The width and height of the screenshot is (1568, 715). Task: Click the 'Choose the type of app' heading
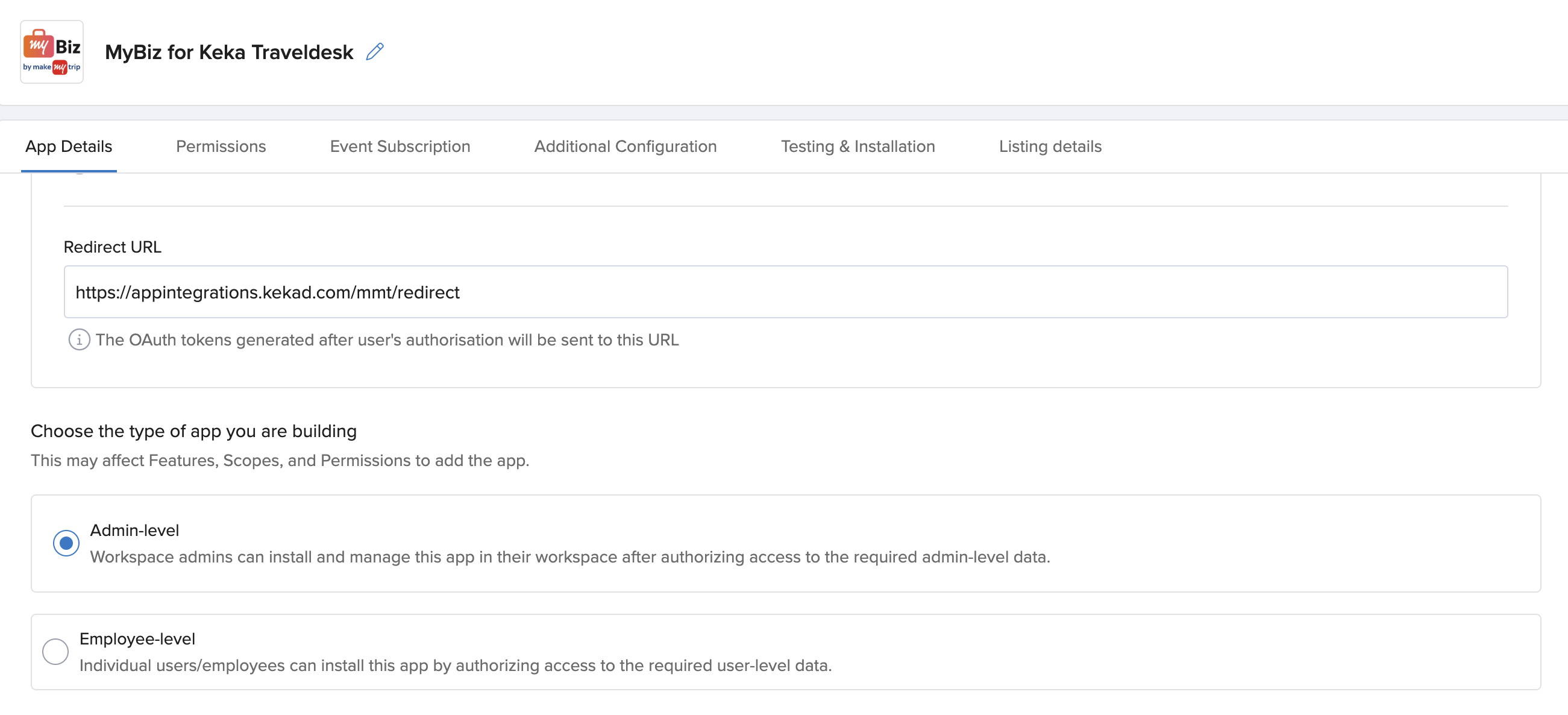pos(193,431)
